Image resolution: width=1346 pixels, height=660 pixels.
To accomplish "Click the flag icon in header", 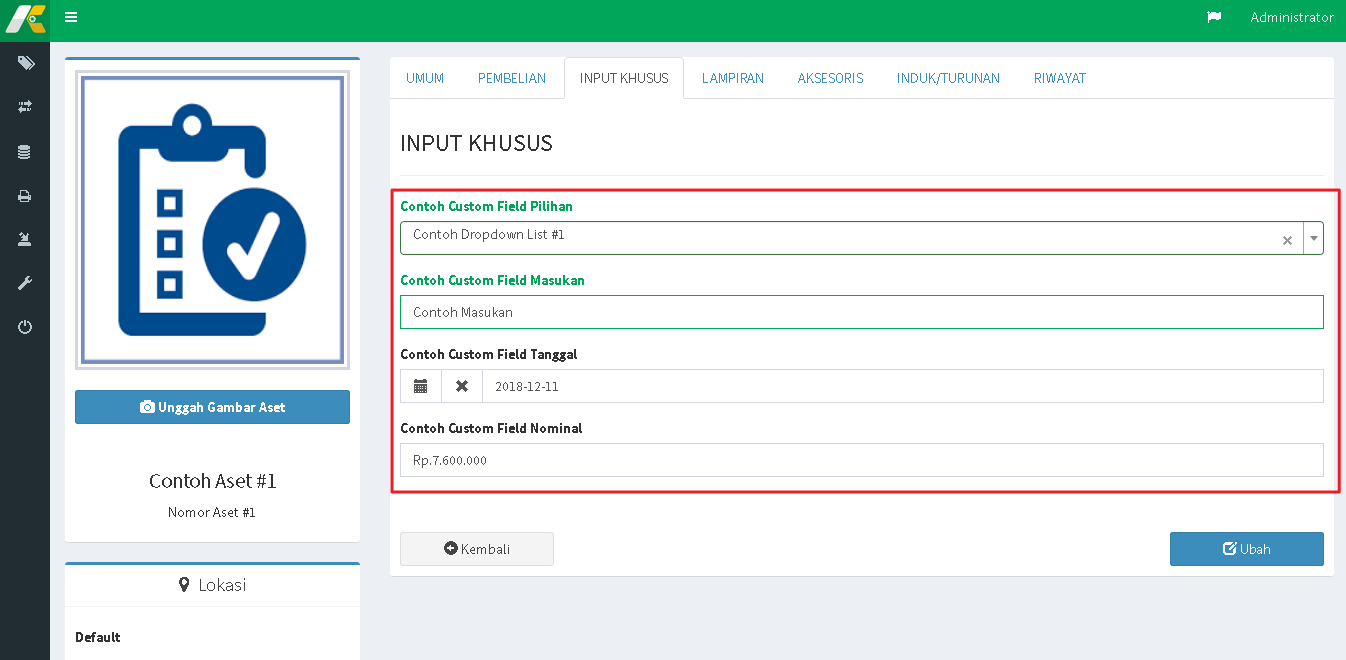I will tap(1214, 17).
